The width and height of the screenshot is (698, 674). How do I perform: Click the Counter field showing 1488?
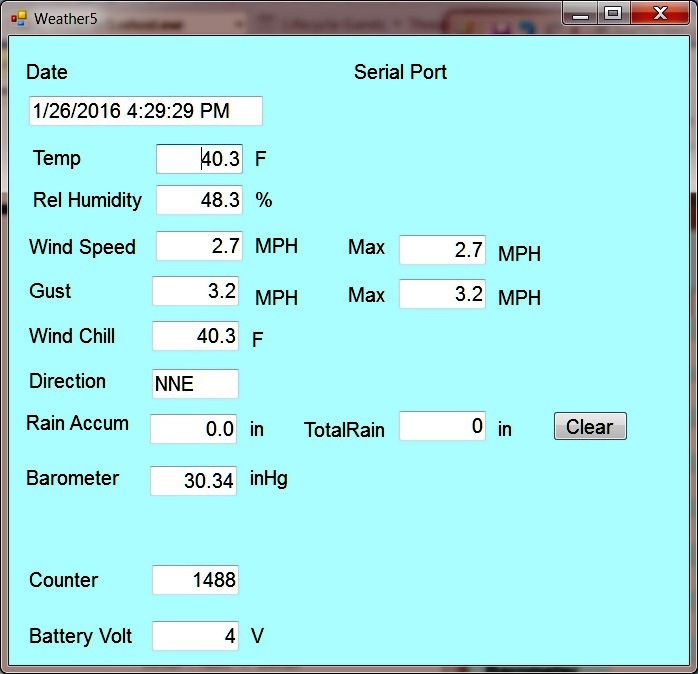click(x=195, y=580)
